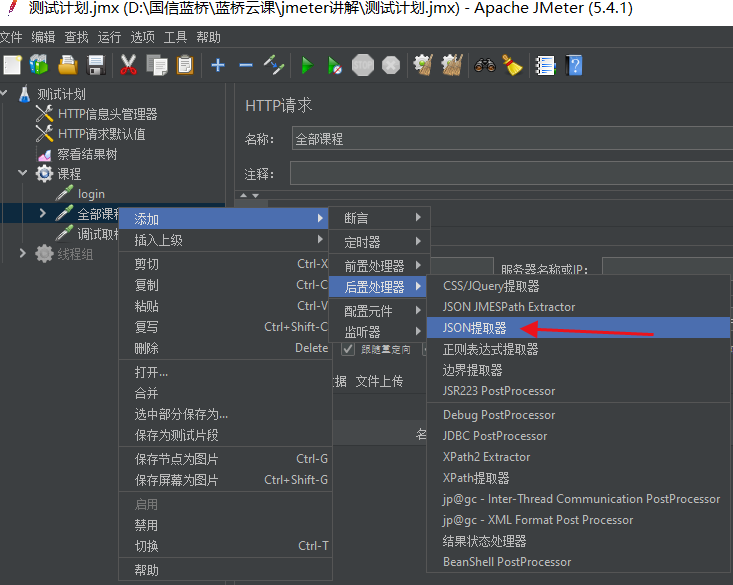Open the 监听器 submenu
This screenshot has width=733, height=585.
379,332
